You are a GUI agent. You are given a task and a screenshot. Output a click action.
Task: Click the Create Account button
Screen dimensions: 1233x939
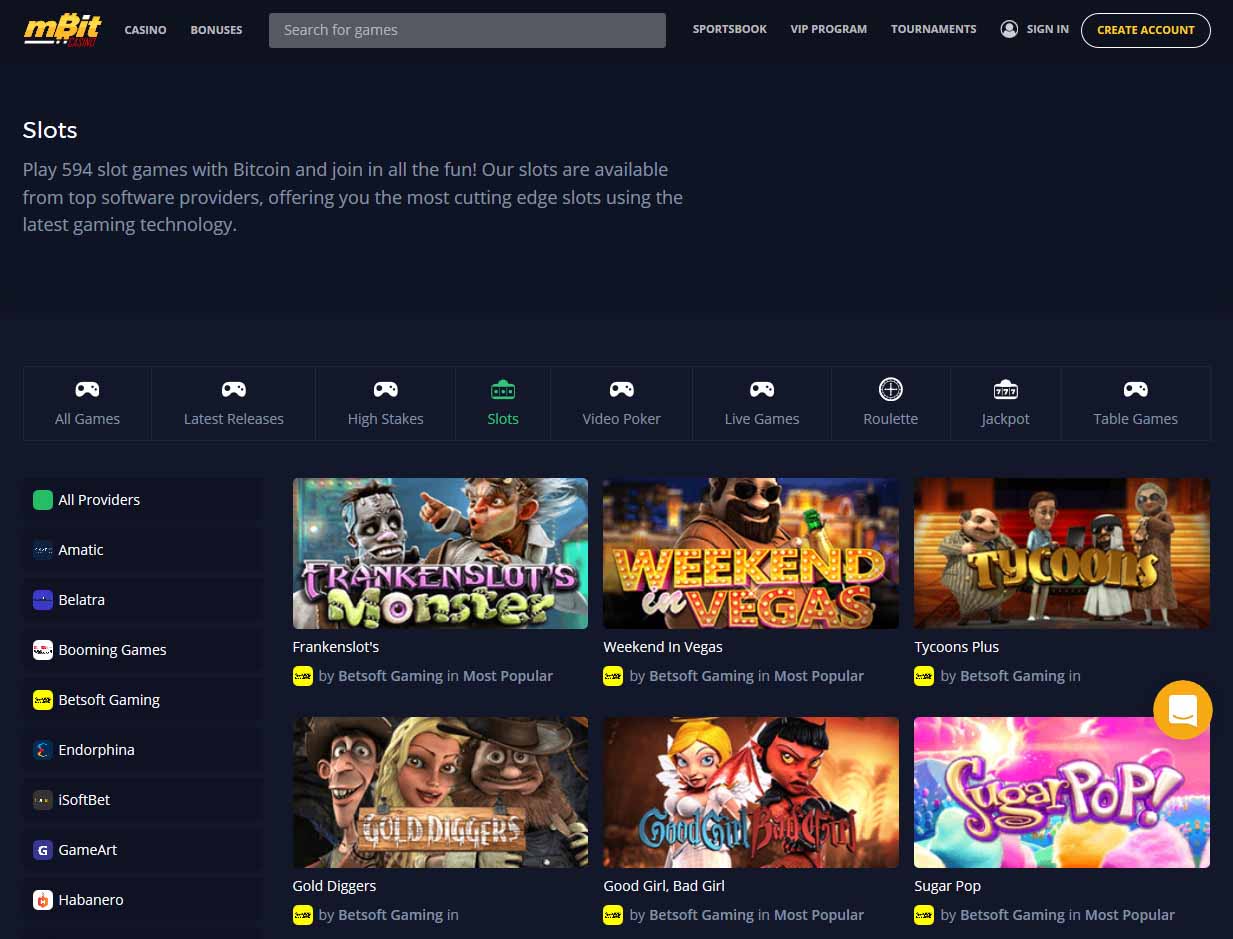[1146, 30]
